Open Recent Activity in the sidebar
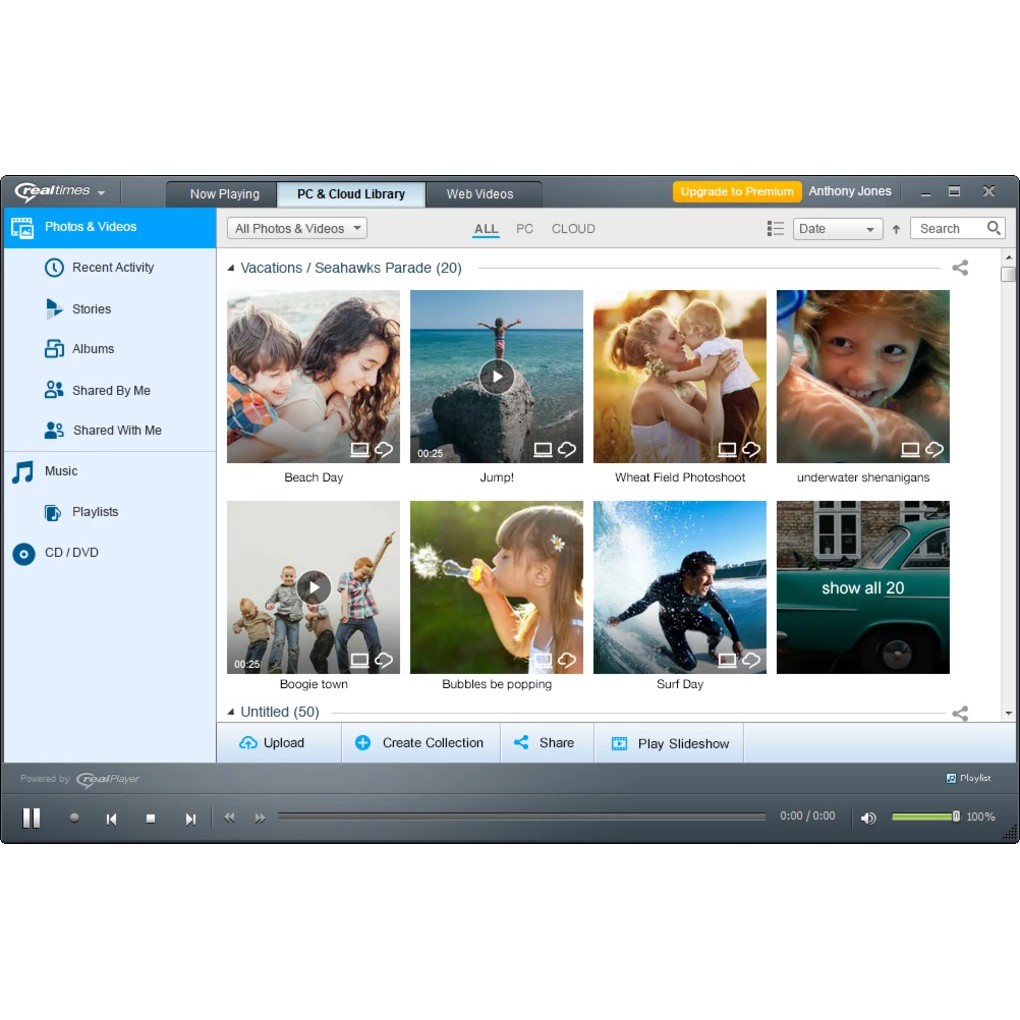Screen dimensions: 1020x1020 point(112,268)
